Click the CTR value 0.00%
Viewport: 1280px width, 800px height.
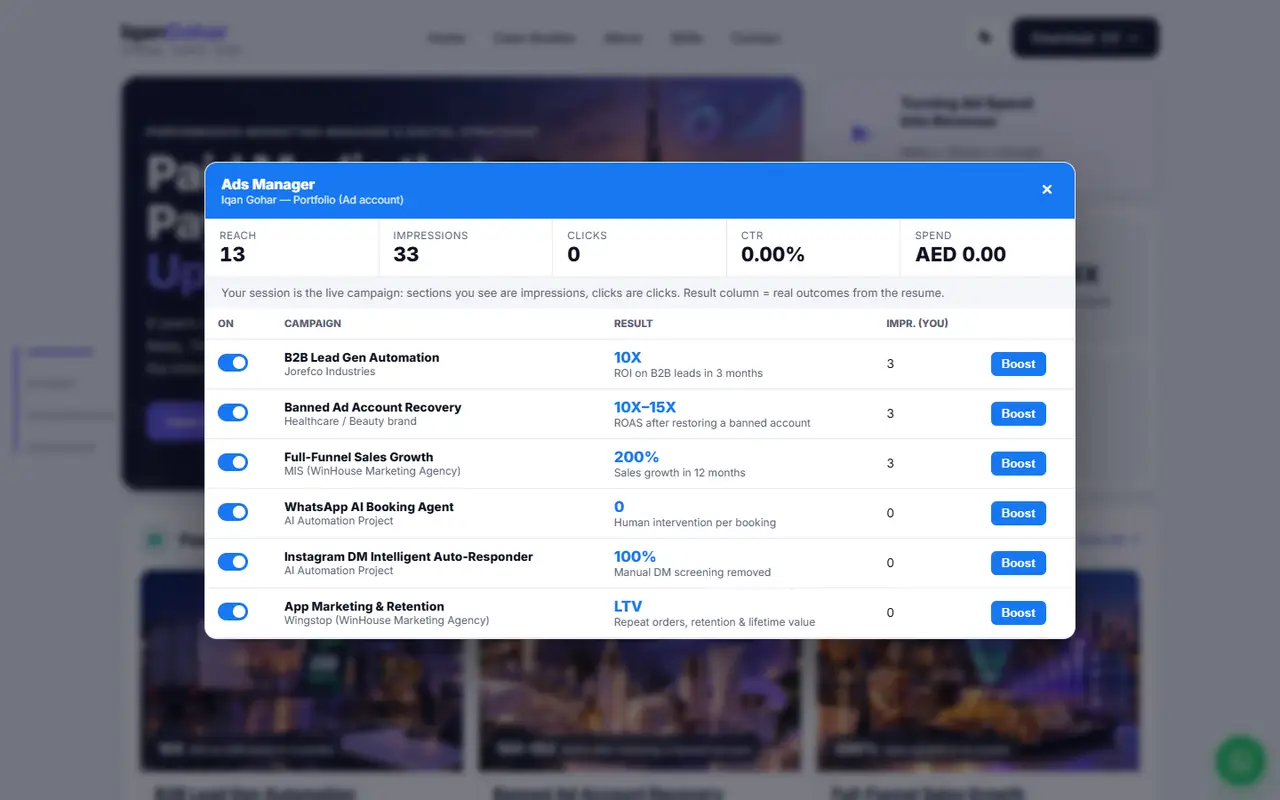click(x=773, y=254)
